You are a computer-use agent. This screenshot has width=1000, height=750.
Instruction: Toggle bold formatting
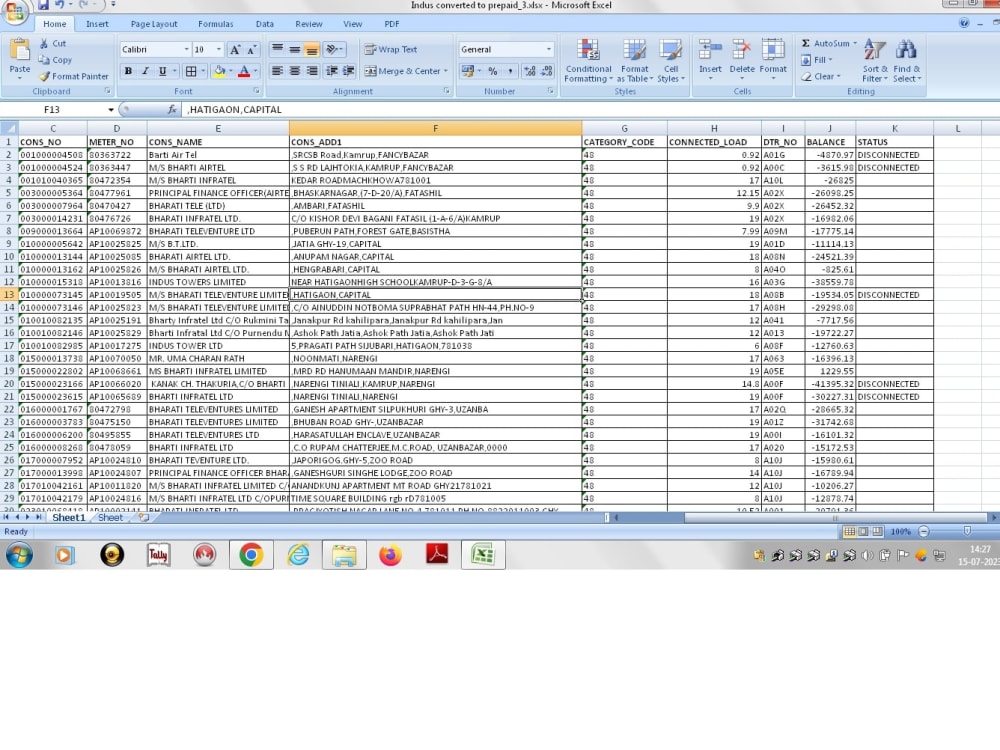point(128,71)
